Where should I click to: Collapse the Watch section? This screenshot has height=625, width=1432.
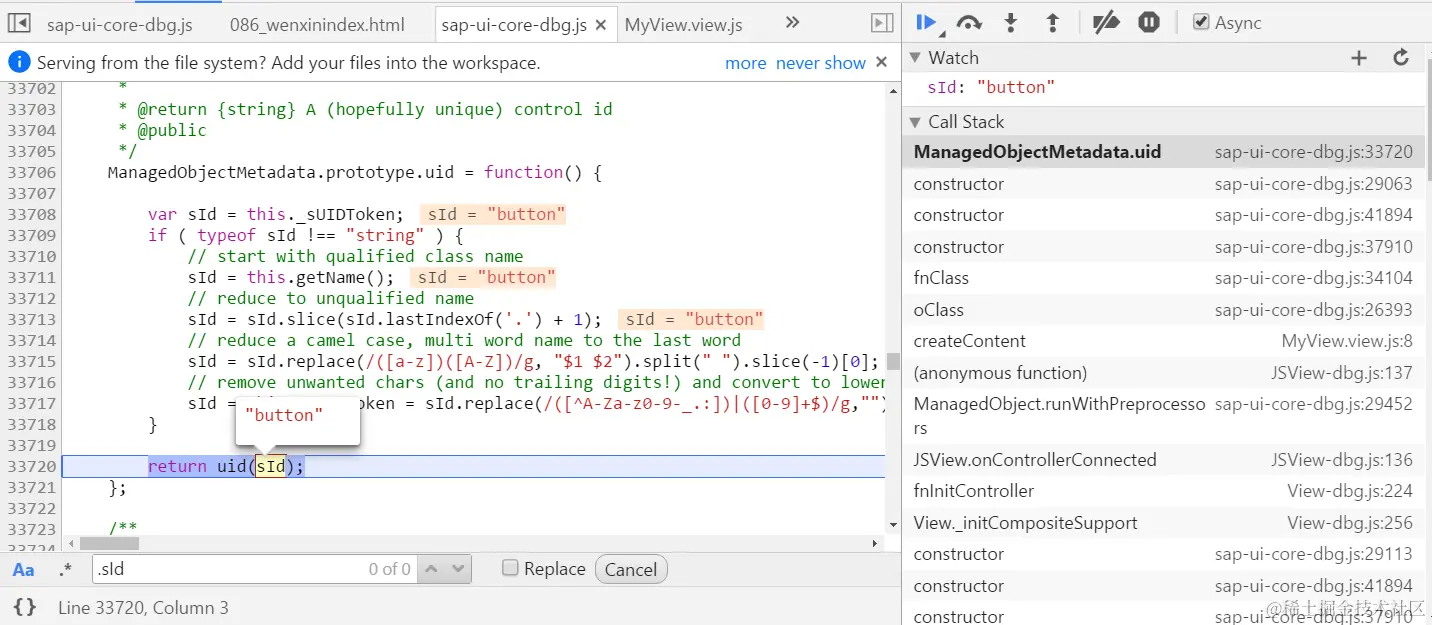[915, 58]
